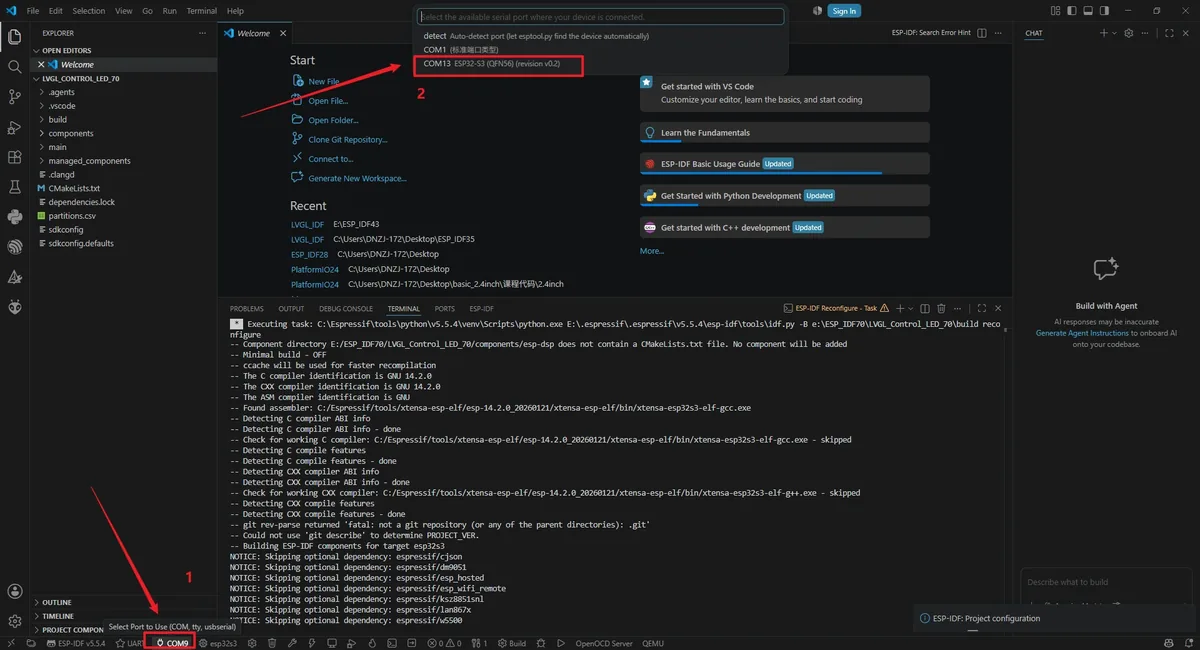Open the File menu
The image size is (1200, 650).
(33, 11)
